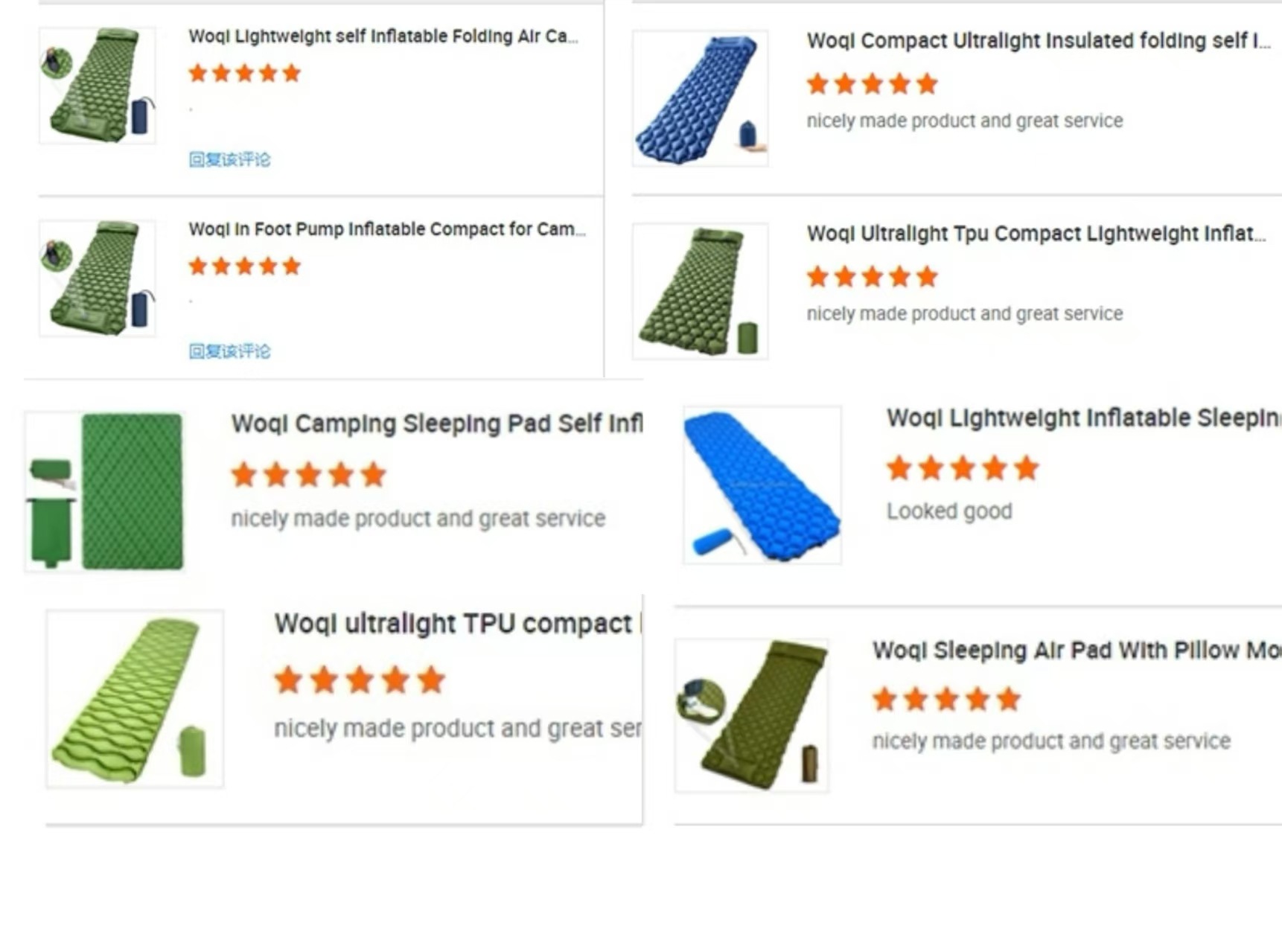
Task: Click the bright blue Lightweight Inflatable Sleeping pad image
Action: click(762, 485)
